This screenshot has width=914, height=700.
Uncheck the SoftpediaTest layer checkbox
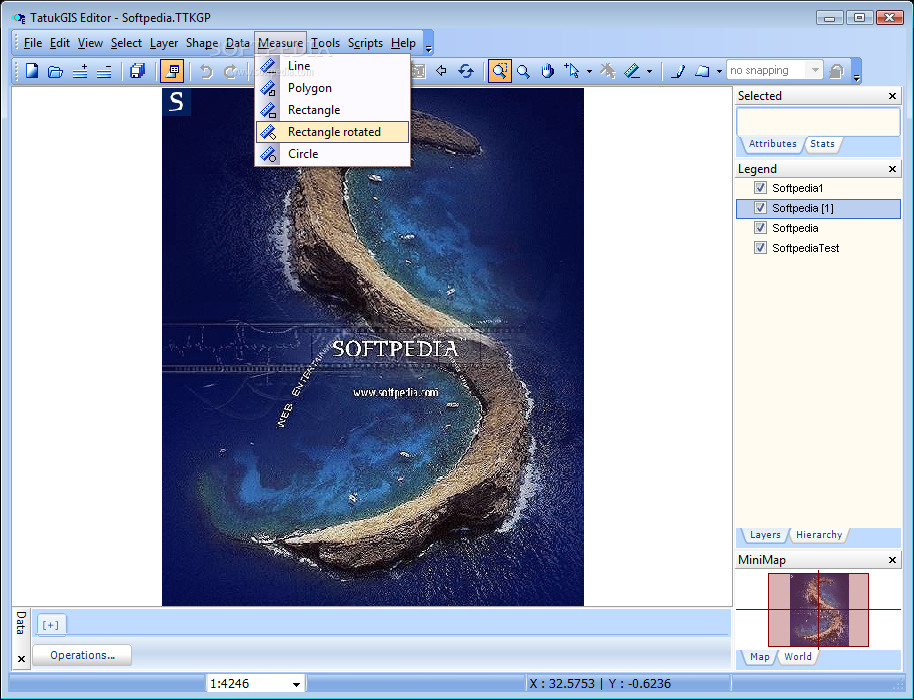(760, 247)
